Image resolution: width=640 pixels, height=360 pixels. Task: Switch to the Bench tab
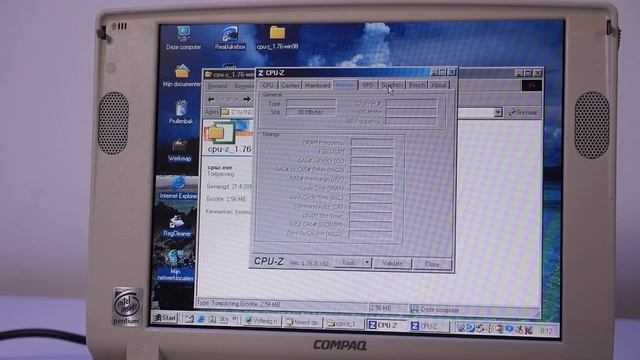417,85
